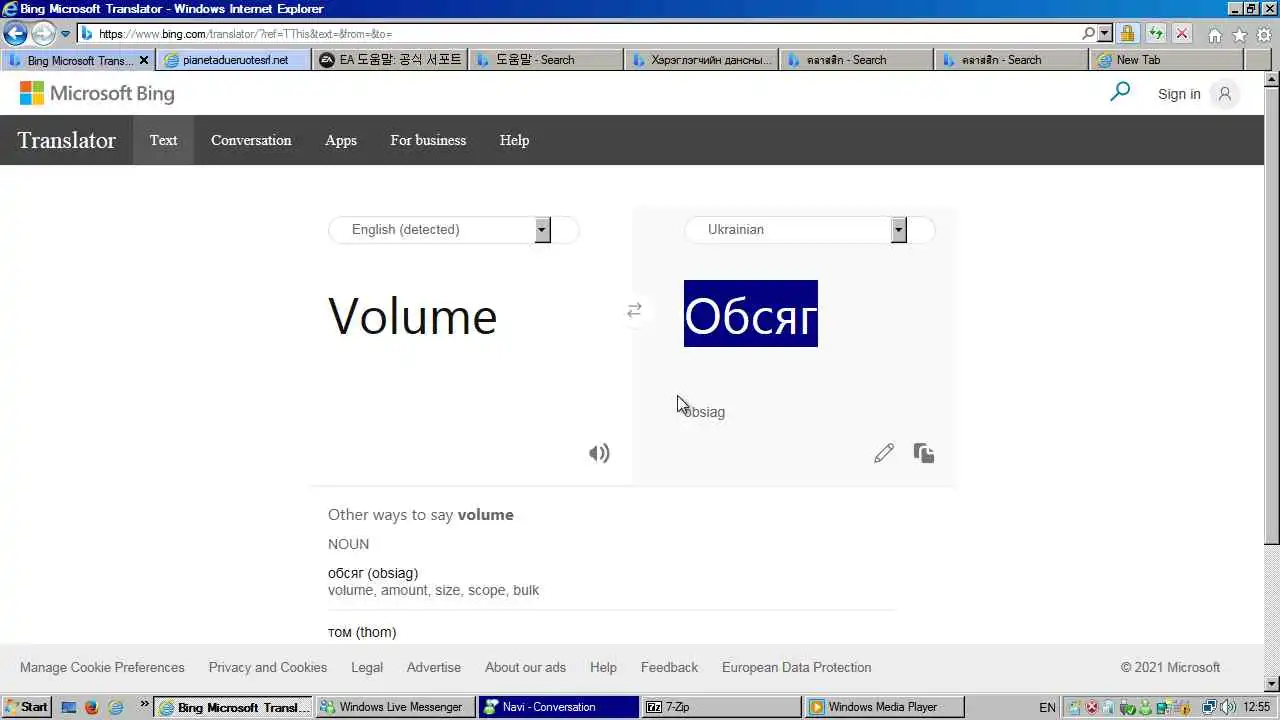Launch Internet Explorer quick launch icon
The width and height of the screenshot is (1280, 720).
click(116, 707)
